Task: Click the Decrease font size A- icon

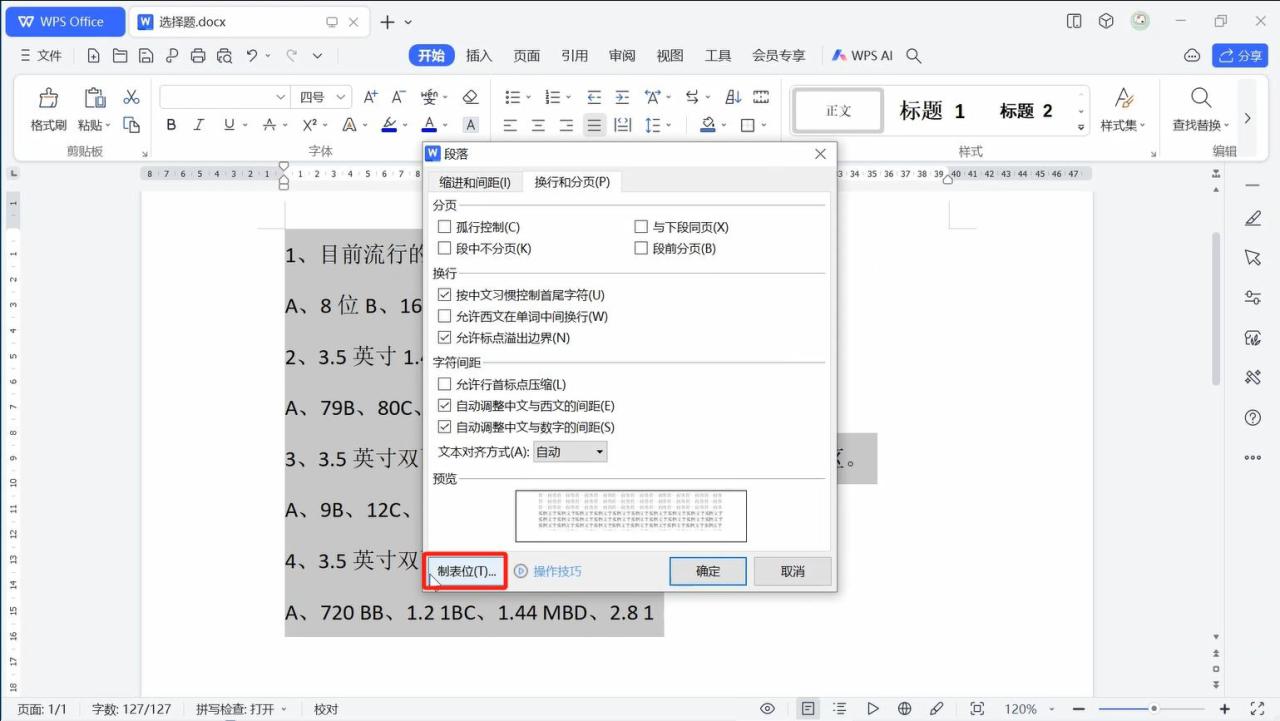Action: point(398,97)
